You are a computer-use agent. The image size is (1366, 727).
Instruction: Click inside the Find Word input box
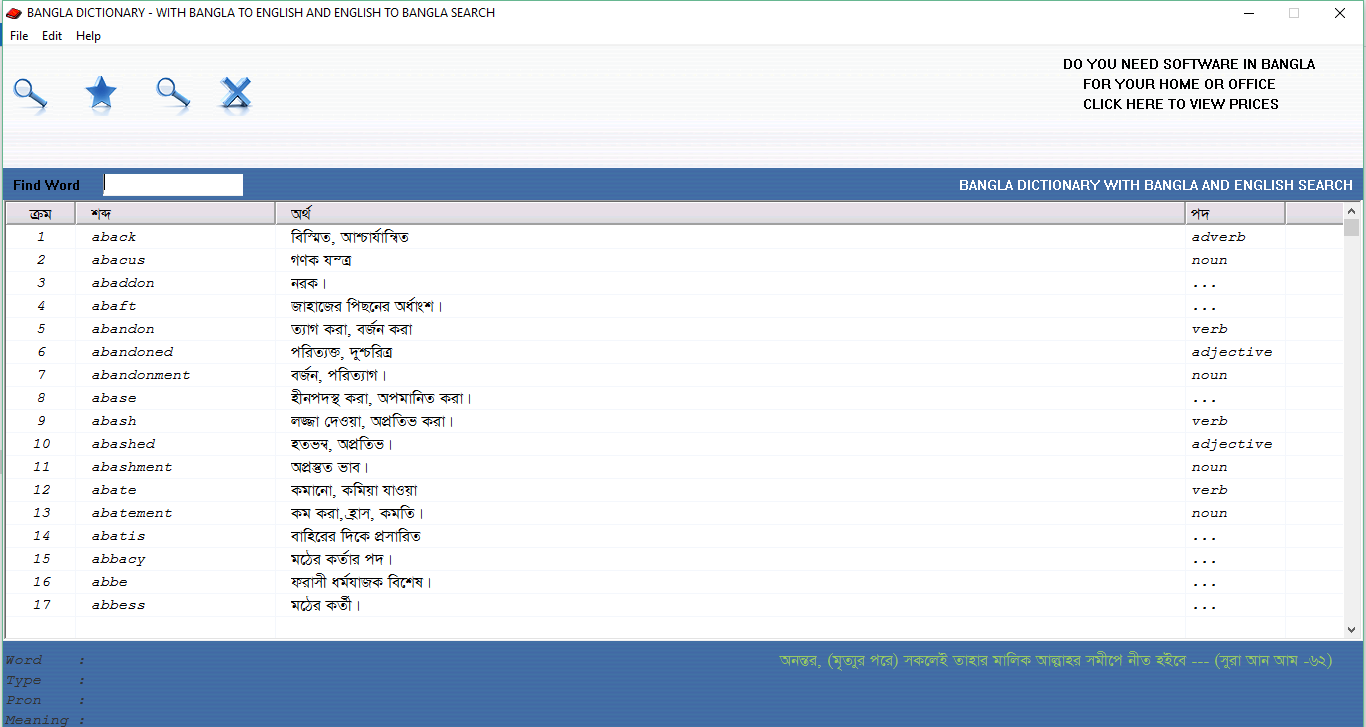tap(172, 184)
